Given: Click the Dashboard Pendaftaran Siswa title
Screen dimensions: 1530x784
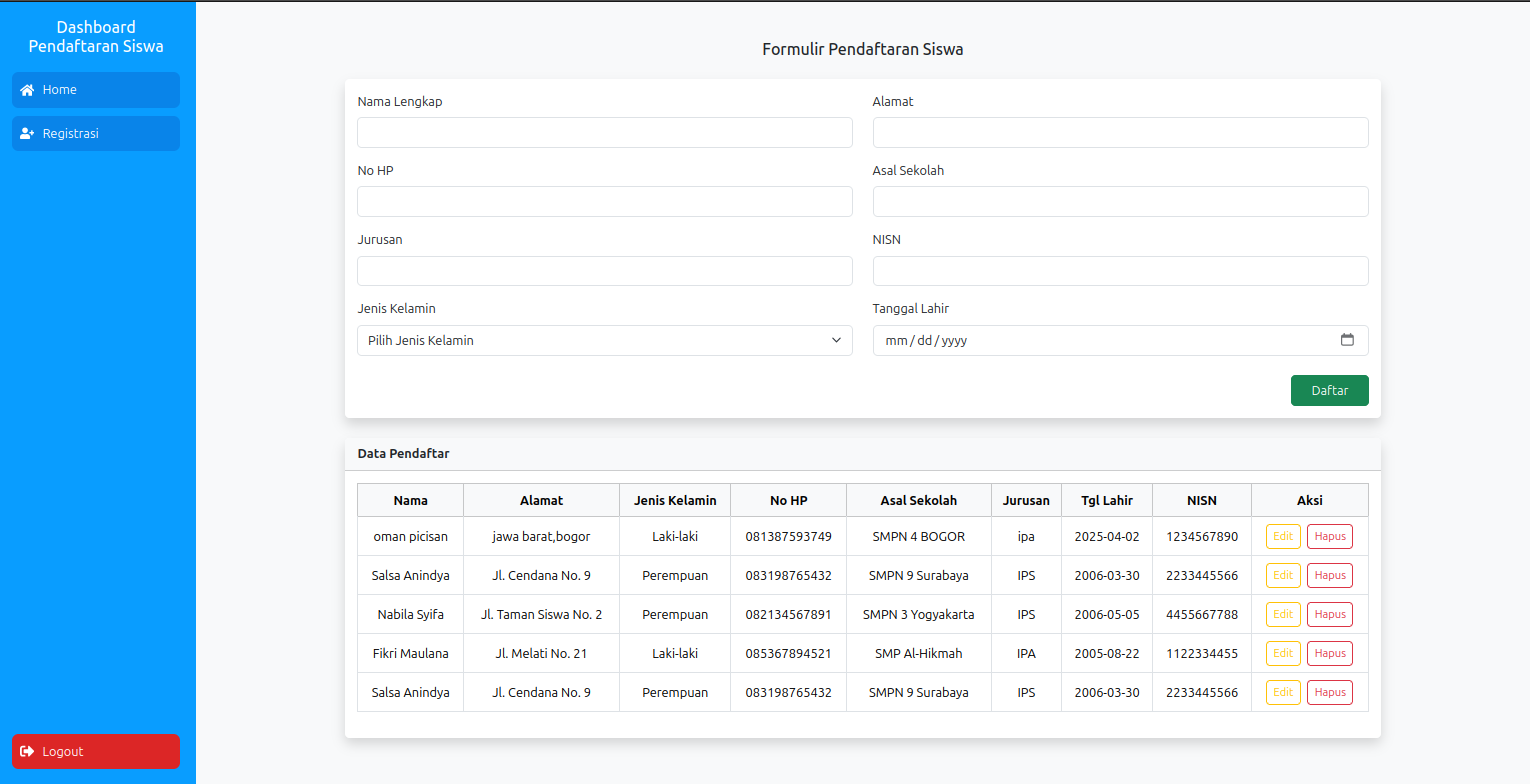Looking at the screenshot, I should tap(96, 37).
